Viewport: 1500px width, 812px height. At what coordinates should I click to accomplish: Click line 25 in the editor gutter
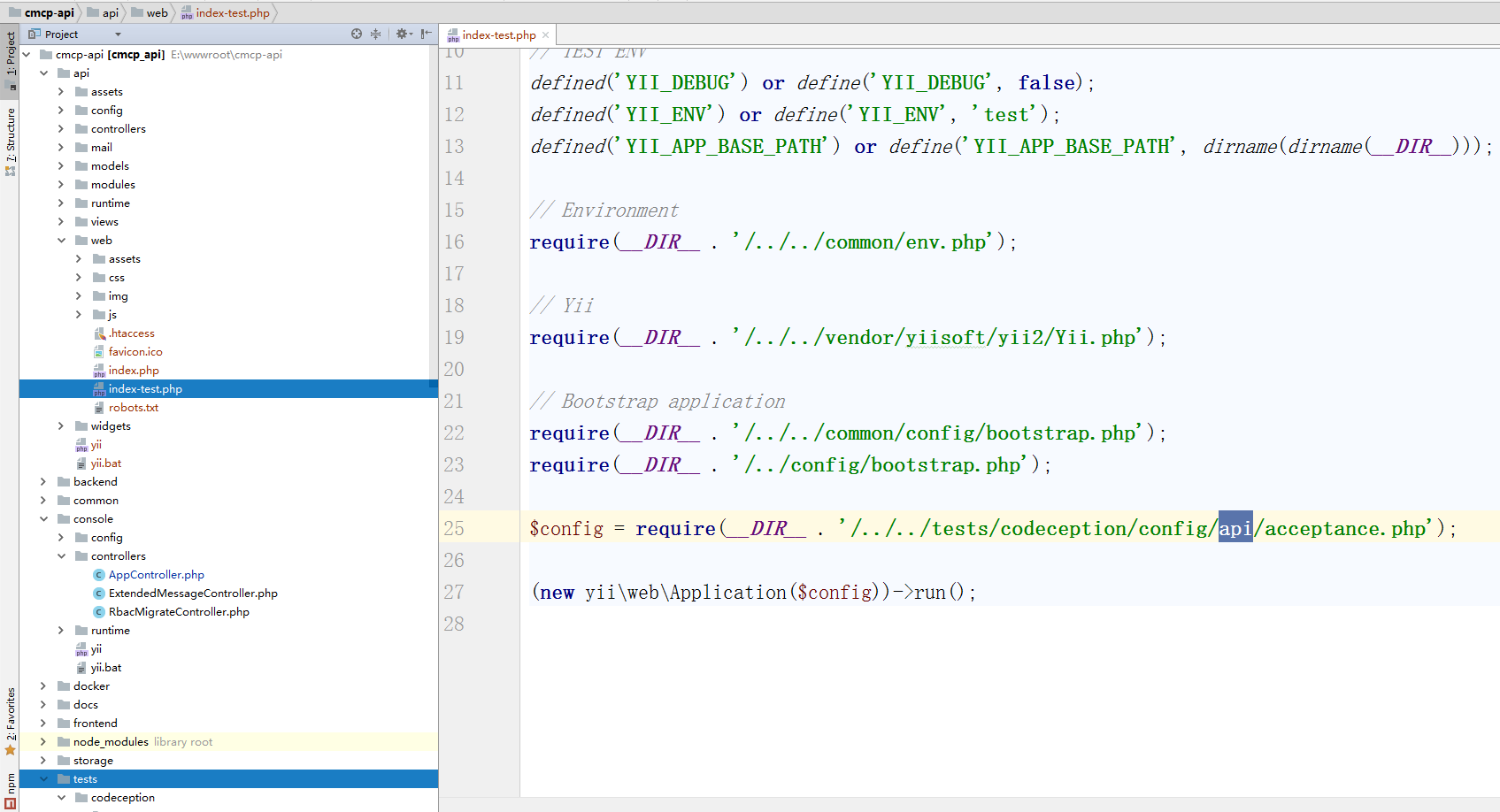(x=454, y=529)
